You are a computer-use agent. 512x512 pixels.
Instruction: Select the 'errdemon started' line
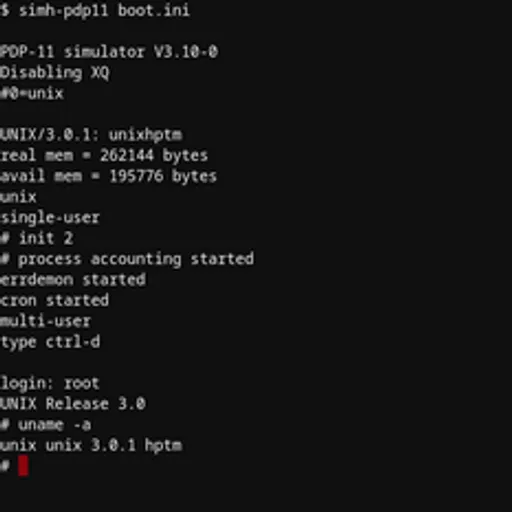[73, 280]
